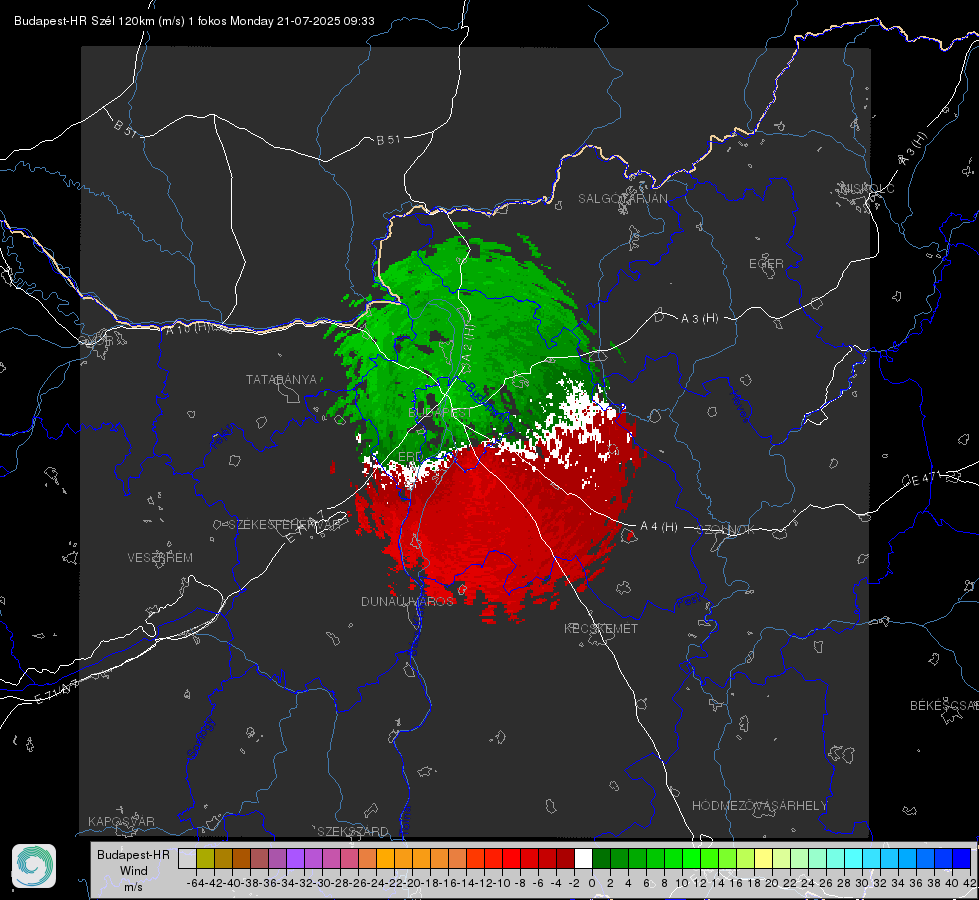The image size is (979, 900).
Task: Click the 42 legend value
Action: pos(969,883)
